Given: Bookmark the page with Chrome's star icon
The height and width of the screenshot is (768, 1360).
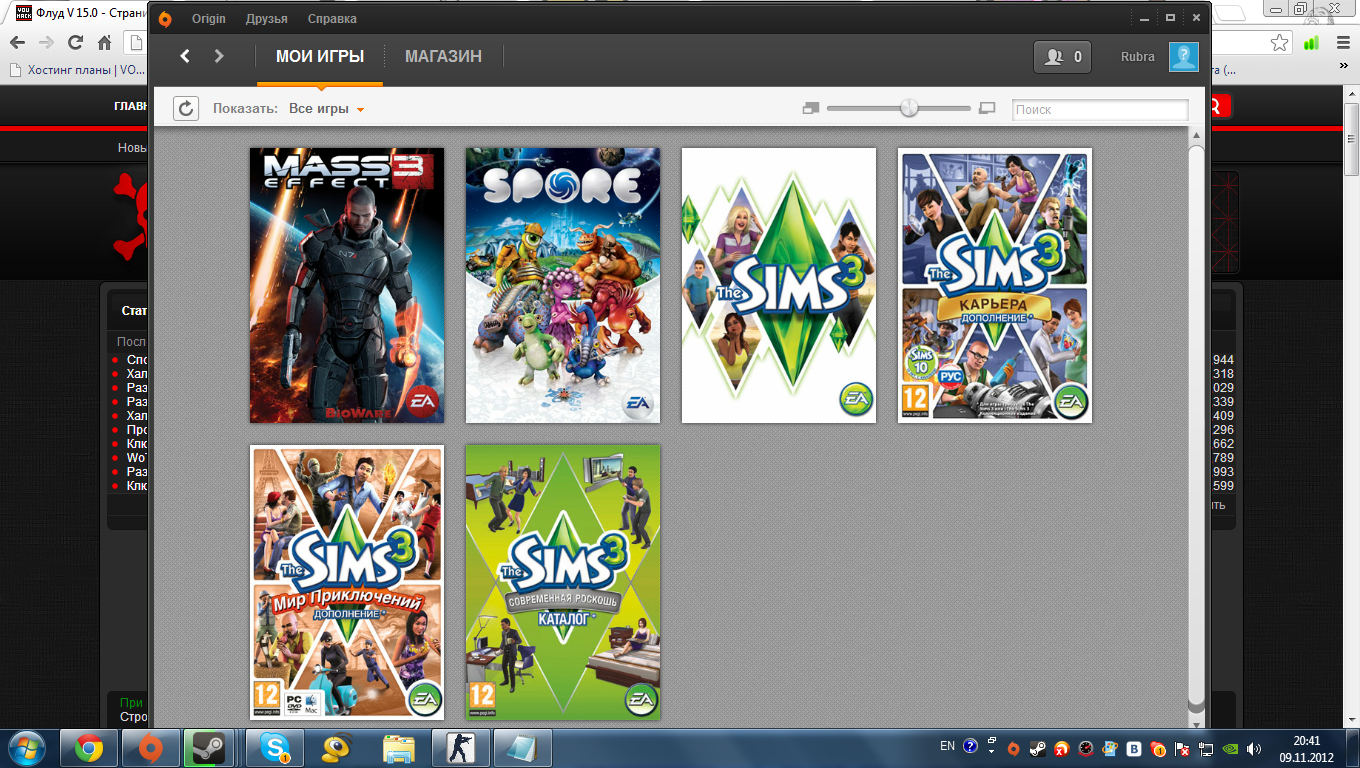Looking at the screenshot, I should tap(1280, 43).
